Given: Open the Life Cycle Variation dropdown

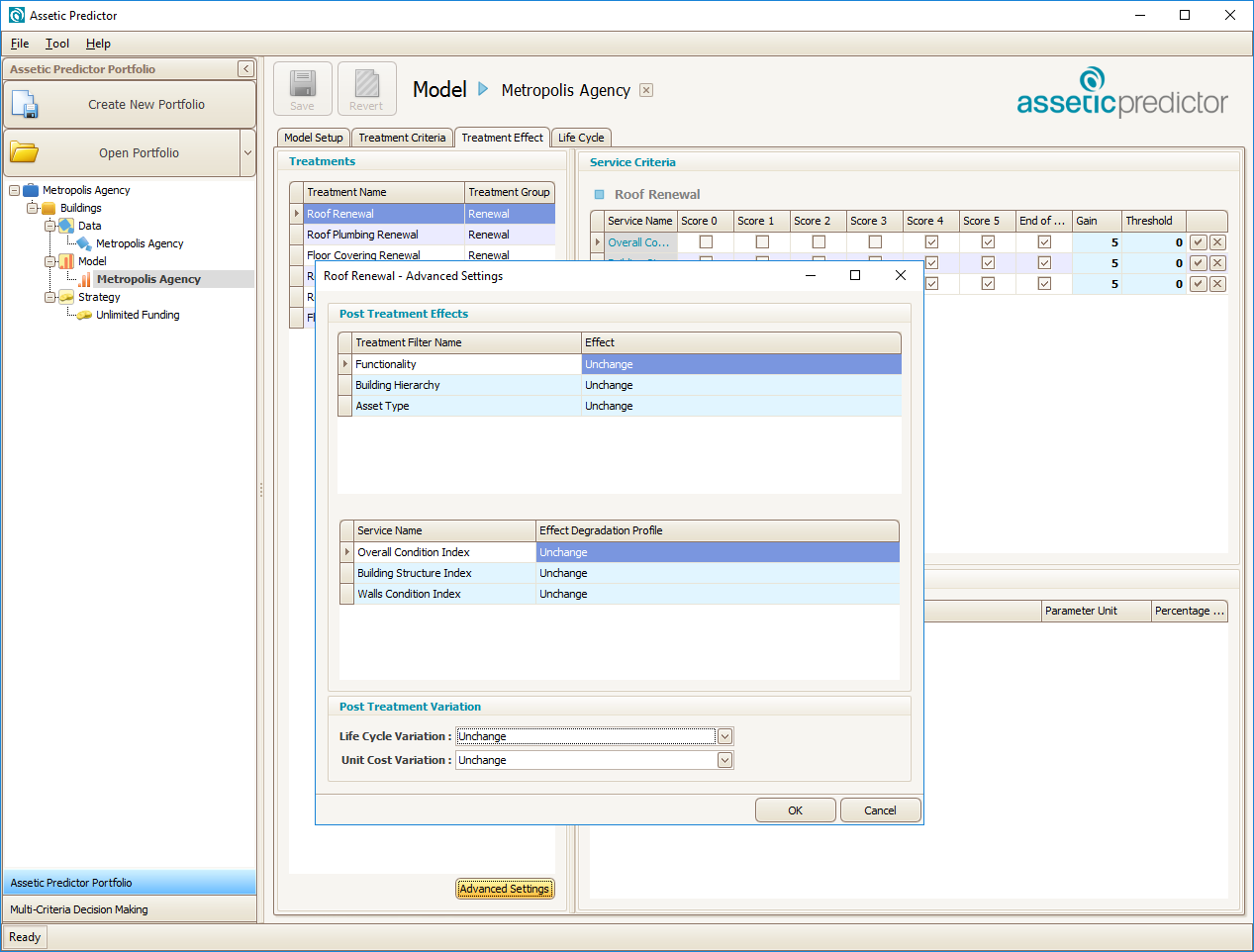Looking at the screenshot, I should (725, 736).
